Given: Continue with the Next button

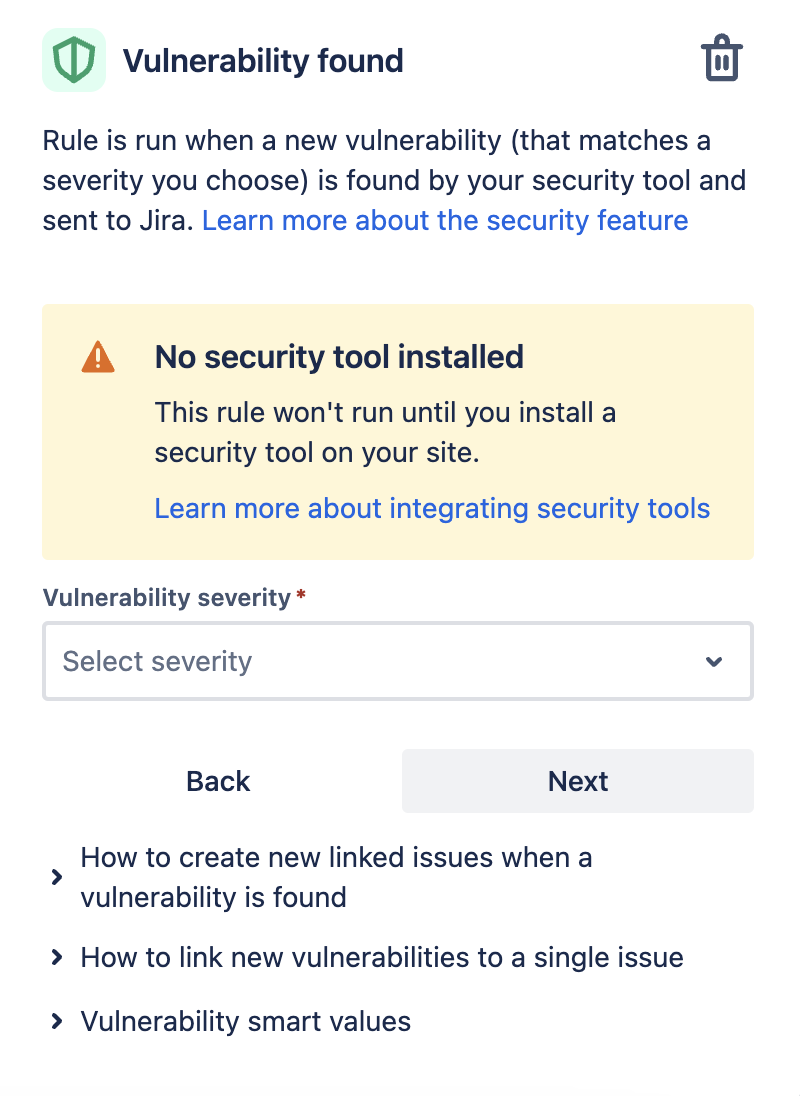Looking at the screenshot, I should (578, 781).
